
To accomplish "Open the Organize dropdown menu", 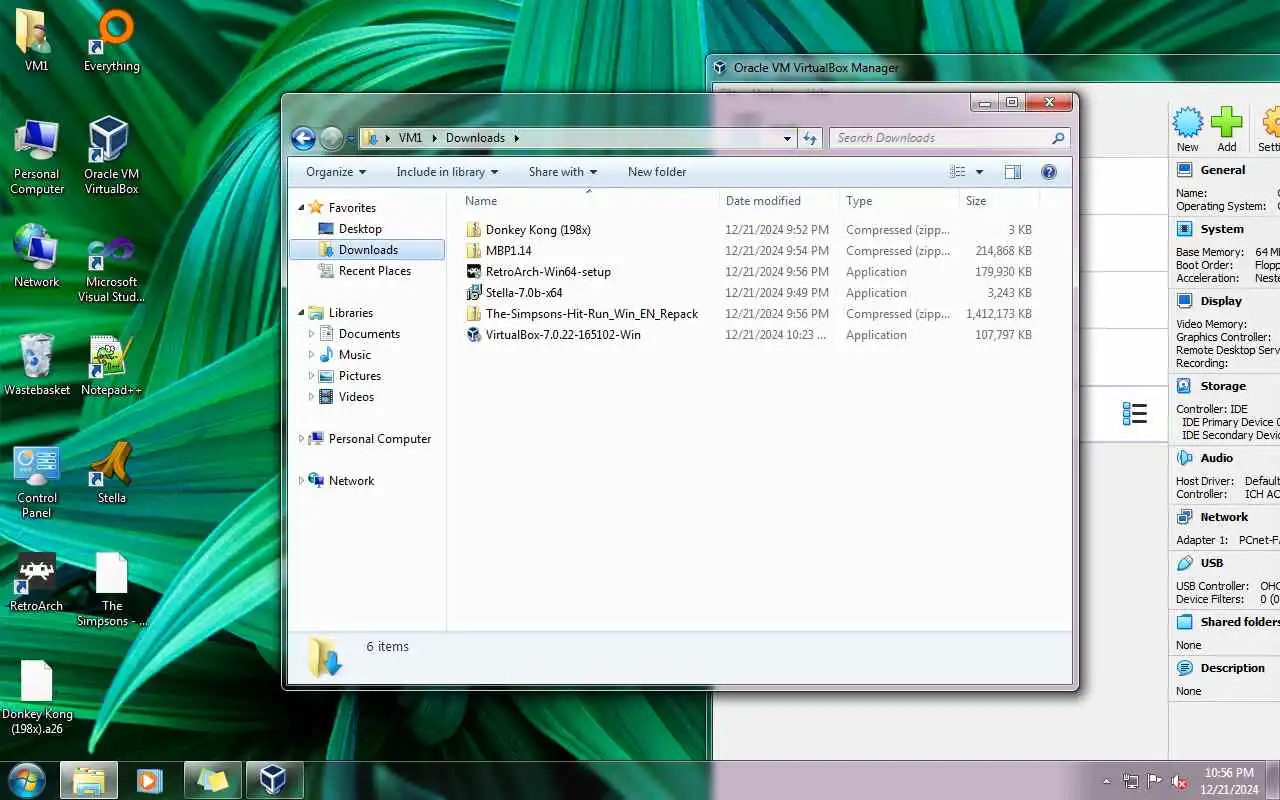I will click(336, 172).
